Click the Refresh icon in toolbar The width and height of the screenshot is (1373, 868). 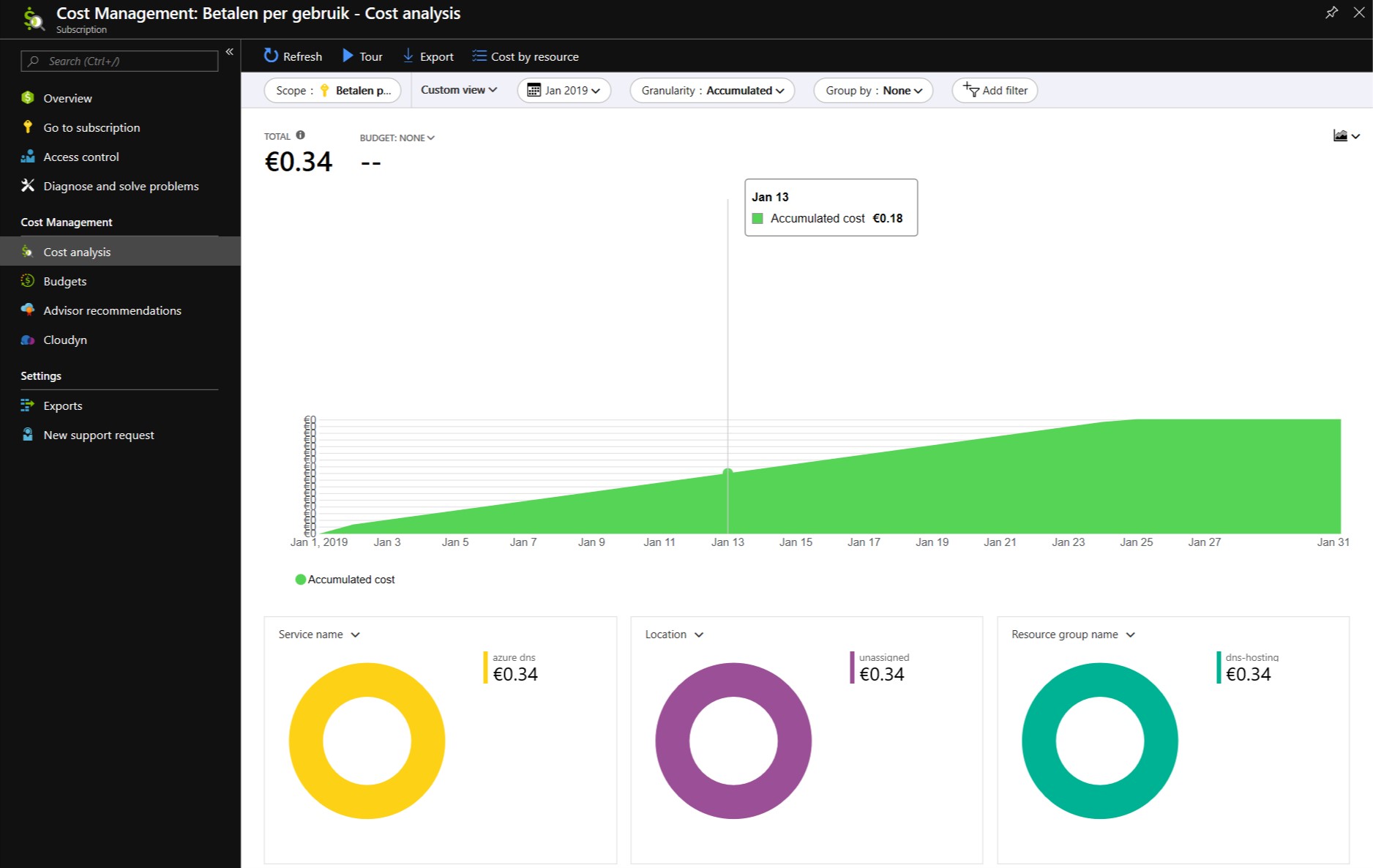tap(271, 56)
